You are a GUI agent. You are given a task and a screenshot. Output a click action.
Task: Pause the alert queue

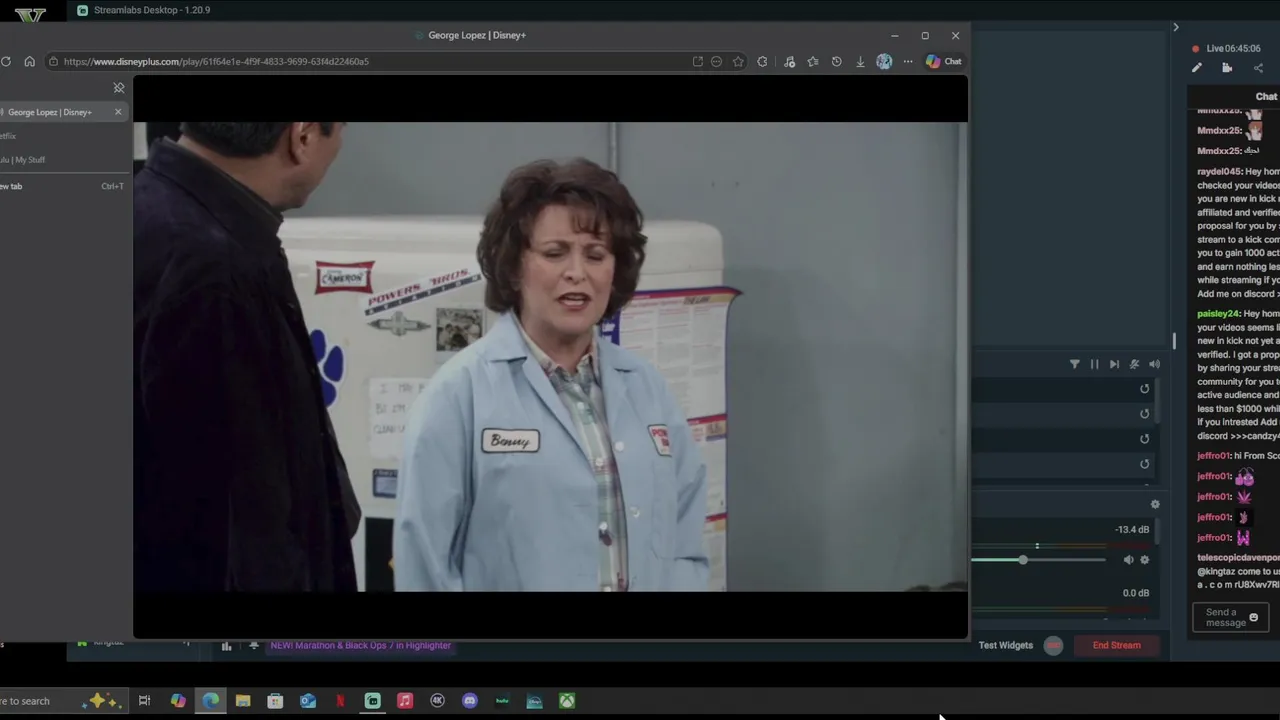(1094, 364)
